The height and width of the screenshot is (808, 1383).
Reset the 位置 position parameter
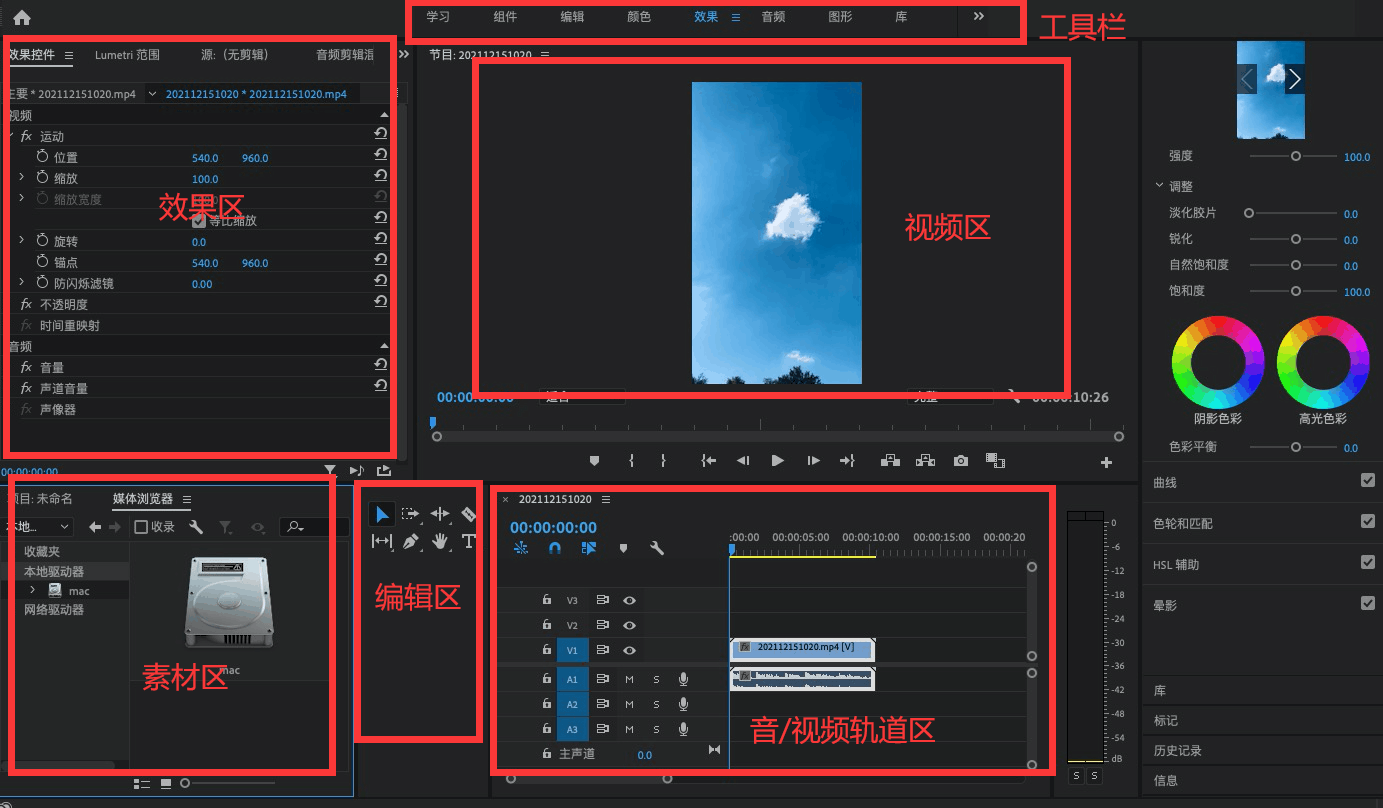[x=381, y=154]
